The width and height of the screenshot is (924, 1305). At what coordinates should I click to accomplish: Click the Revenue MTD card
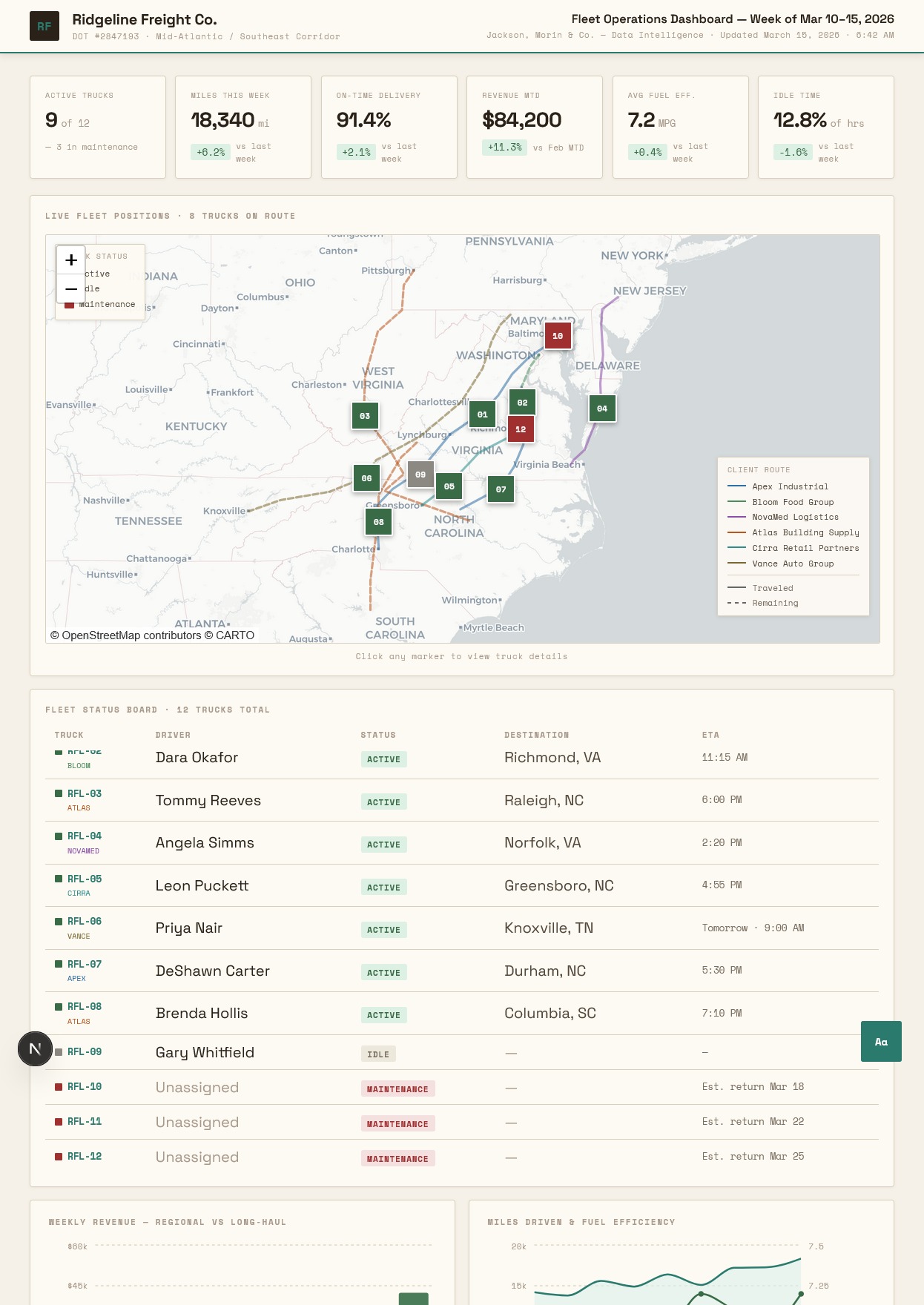coord(534,127)
